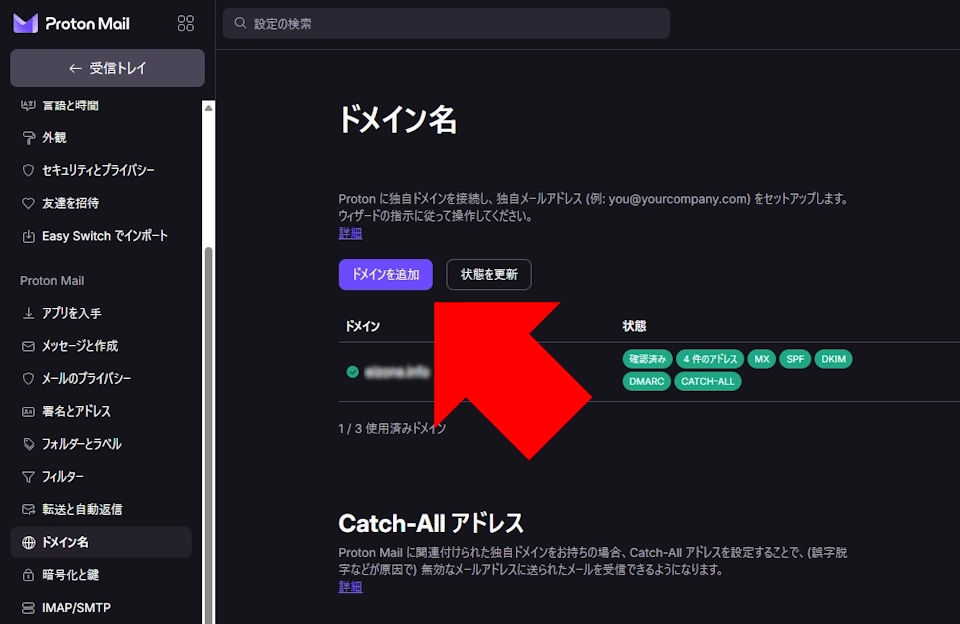
Task: Click the Easy Switch import icon
Action: (x=28, y=236)
